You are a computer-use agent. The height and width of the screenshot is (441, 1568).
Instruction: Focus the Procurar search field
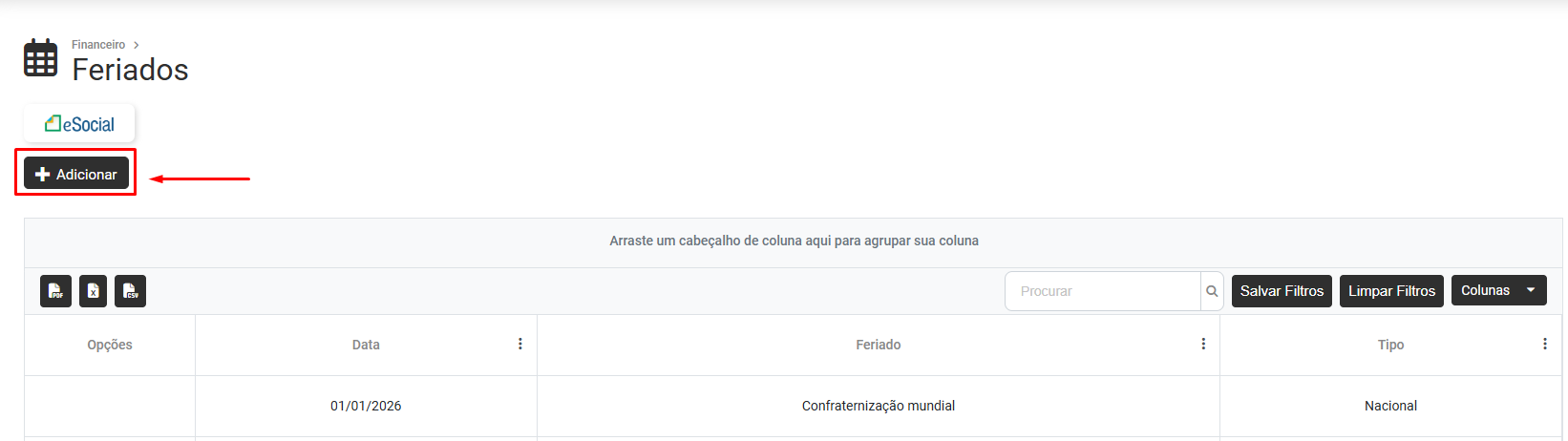coord(1103,291)
